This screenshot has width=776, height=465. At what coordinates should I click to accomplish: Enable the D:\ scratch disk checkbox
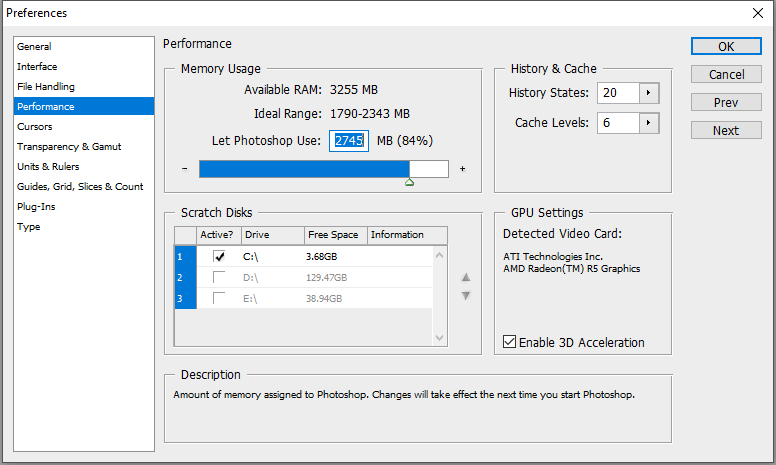219,277
